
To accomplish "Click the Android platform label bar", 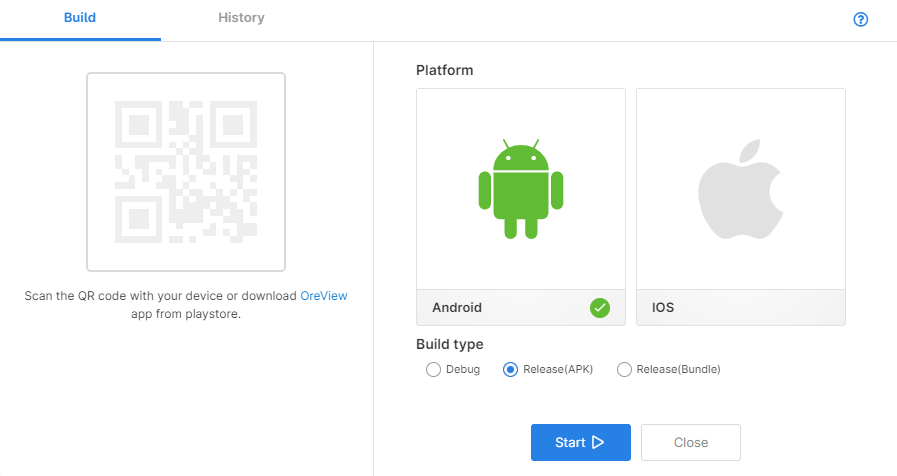I will click(521, 308).
